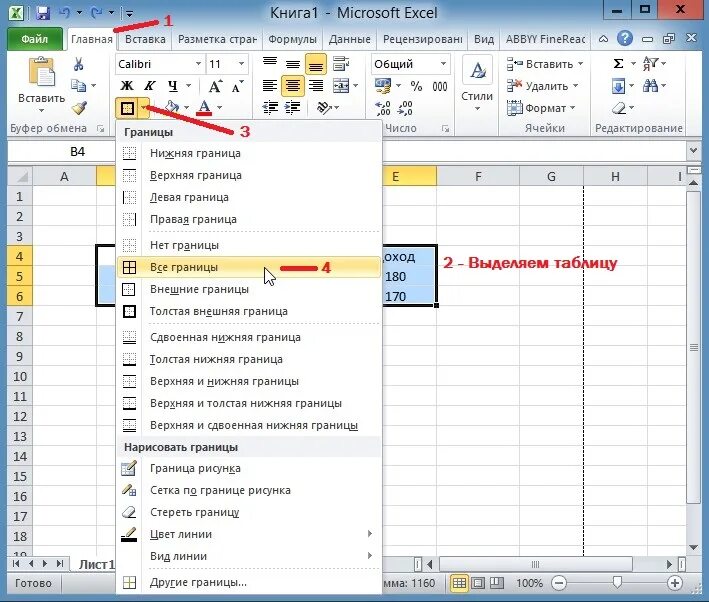Open the Формат cells dropdown
This screenshot has height=602, width=709.
tap(541, 108)
